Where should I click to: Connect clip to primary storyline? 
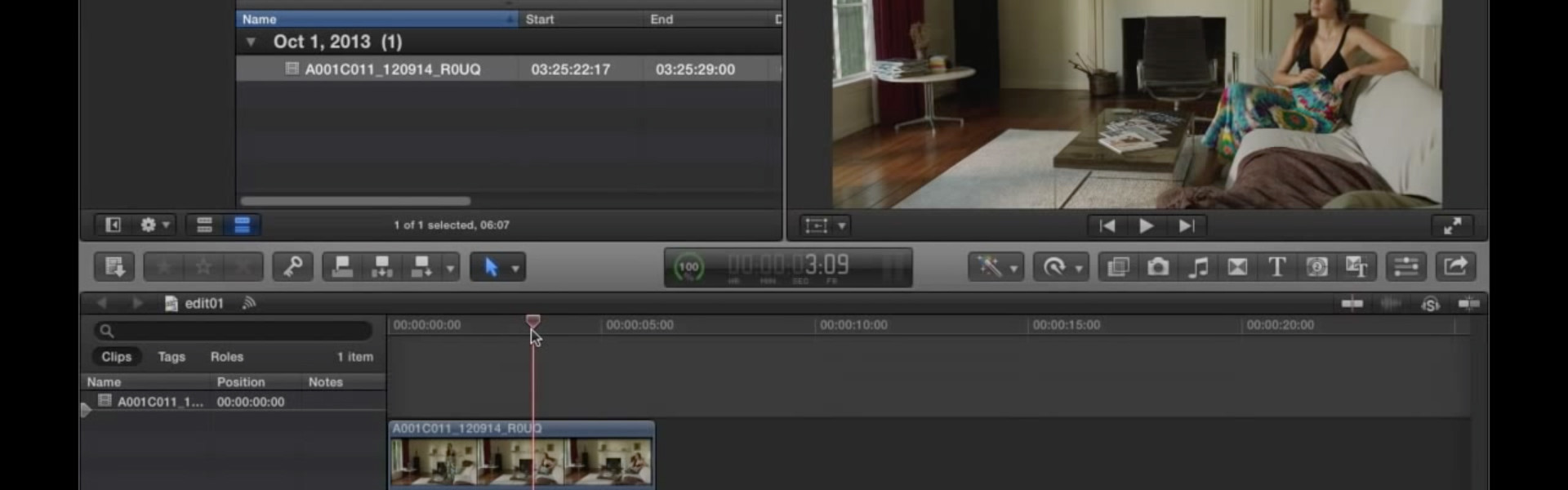coord(342,267)
